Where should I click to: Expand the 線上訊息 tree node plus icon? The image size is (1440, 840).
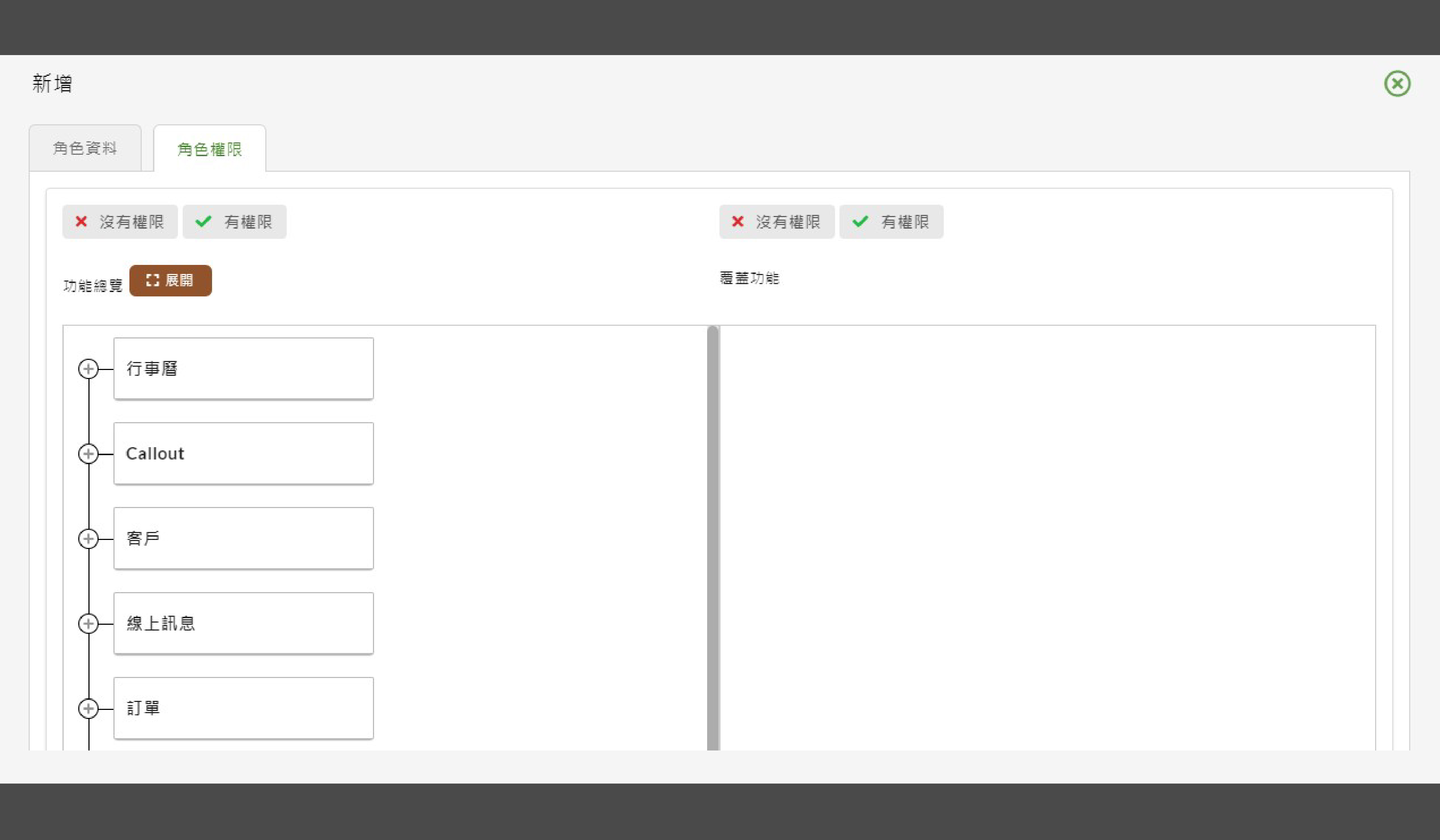click(x=88, y=623)
